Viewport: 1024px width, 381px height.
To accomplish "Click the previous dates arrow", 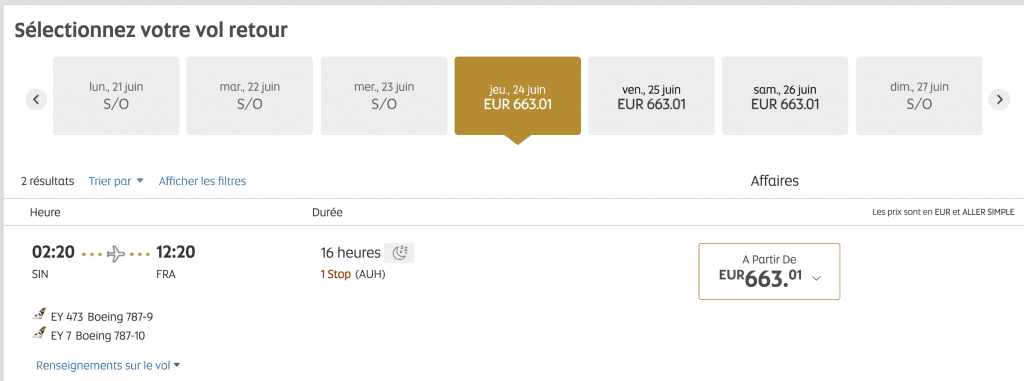I will (x=37, y=99).
